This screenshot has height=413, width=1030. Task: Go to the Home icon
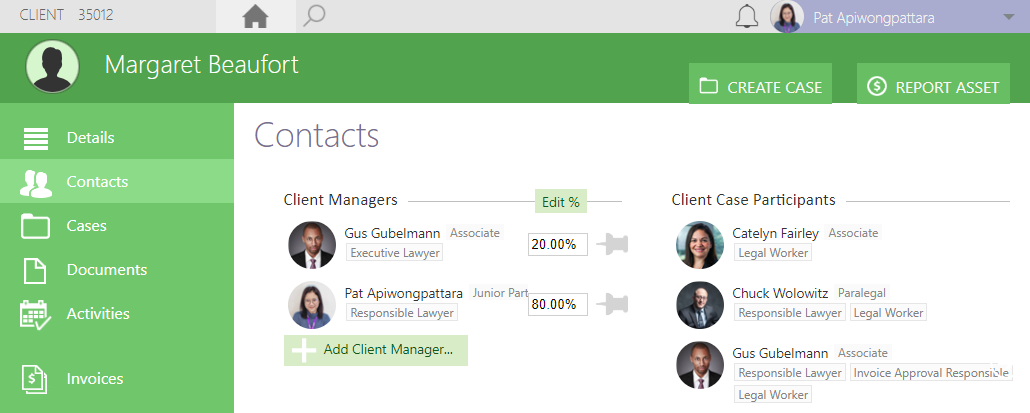[x=256, y=16]
